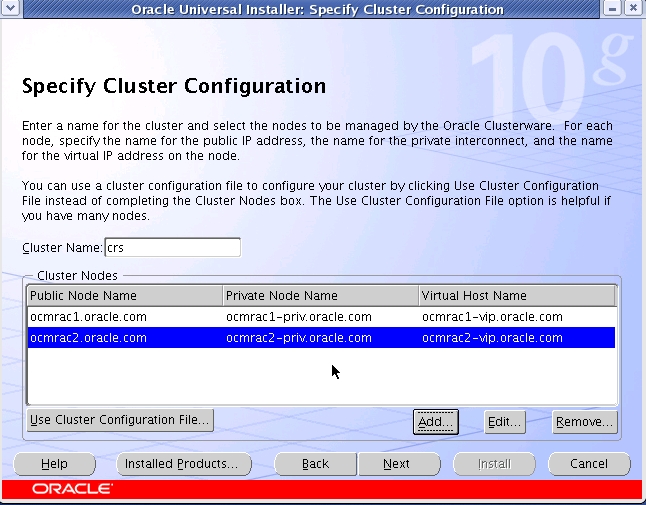Image resolution: width=646 pixels, height=505 pixels.
Task: Select row ocmrac1.oracle.com
Action: [x=321, y=317]
